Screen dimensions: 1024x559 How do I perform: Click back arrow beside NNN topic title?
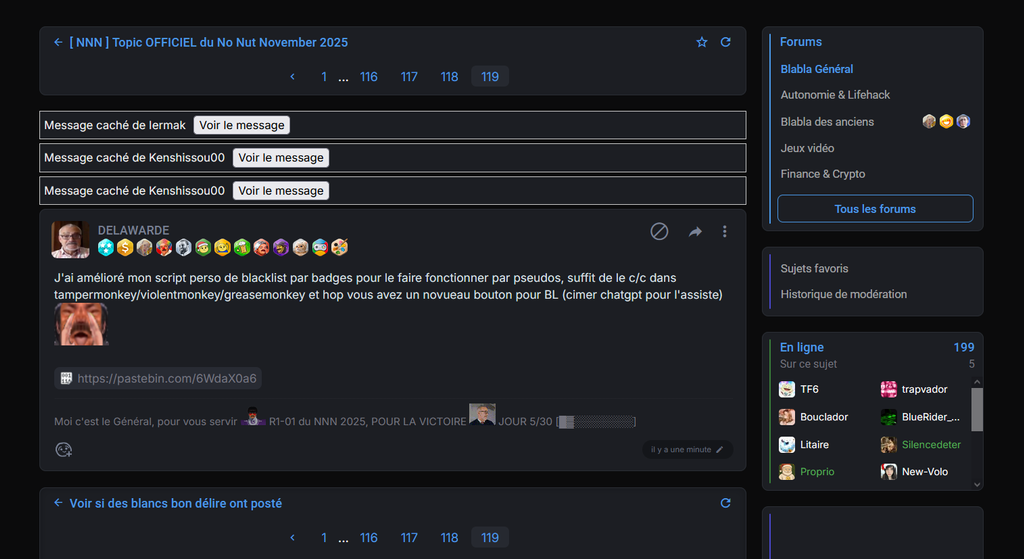[x=58, y=42]
